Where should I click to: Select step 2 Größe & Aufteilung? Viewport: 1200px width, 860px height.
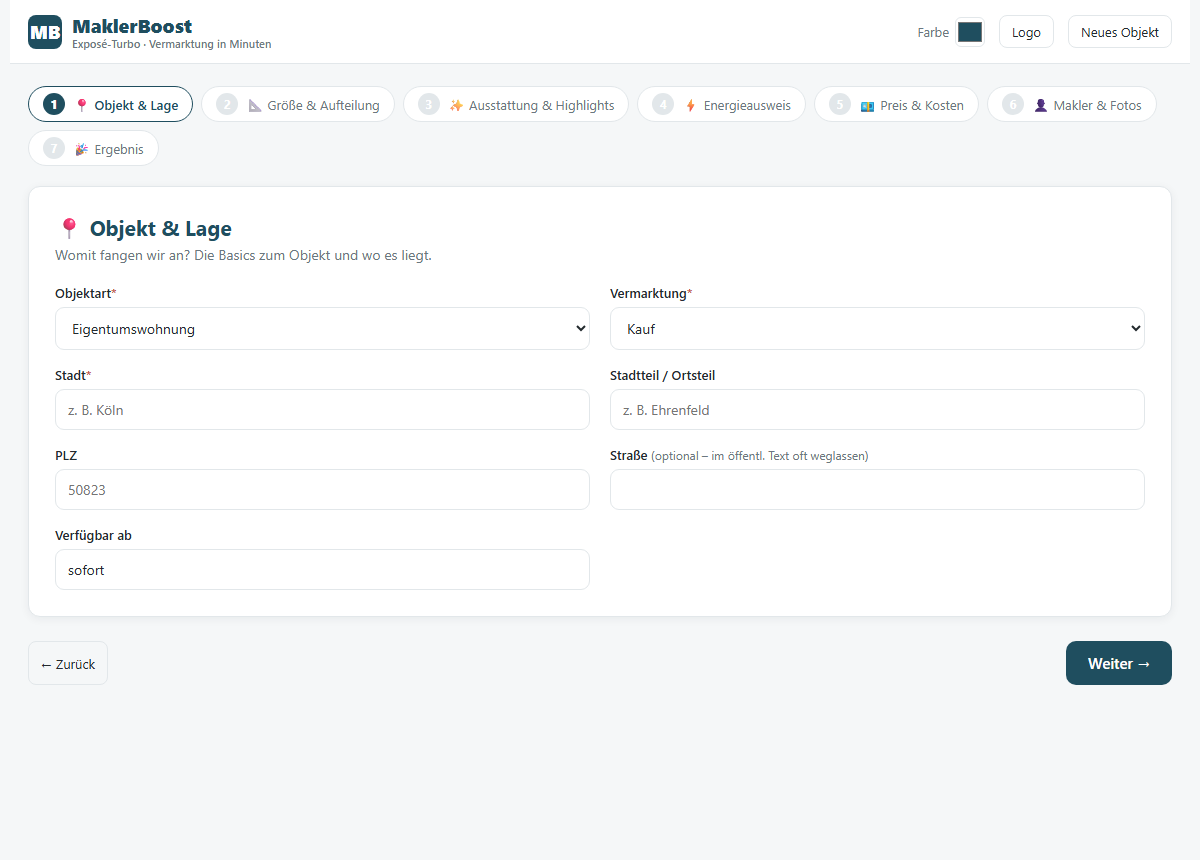tap(298, 104)
